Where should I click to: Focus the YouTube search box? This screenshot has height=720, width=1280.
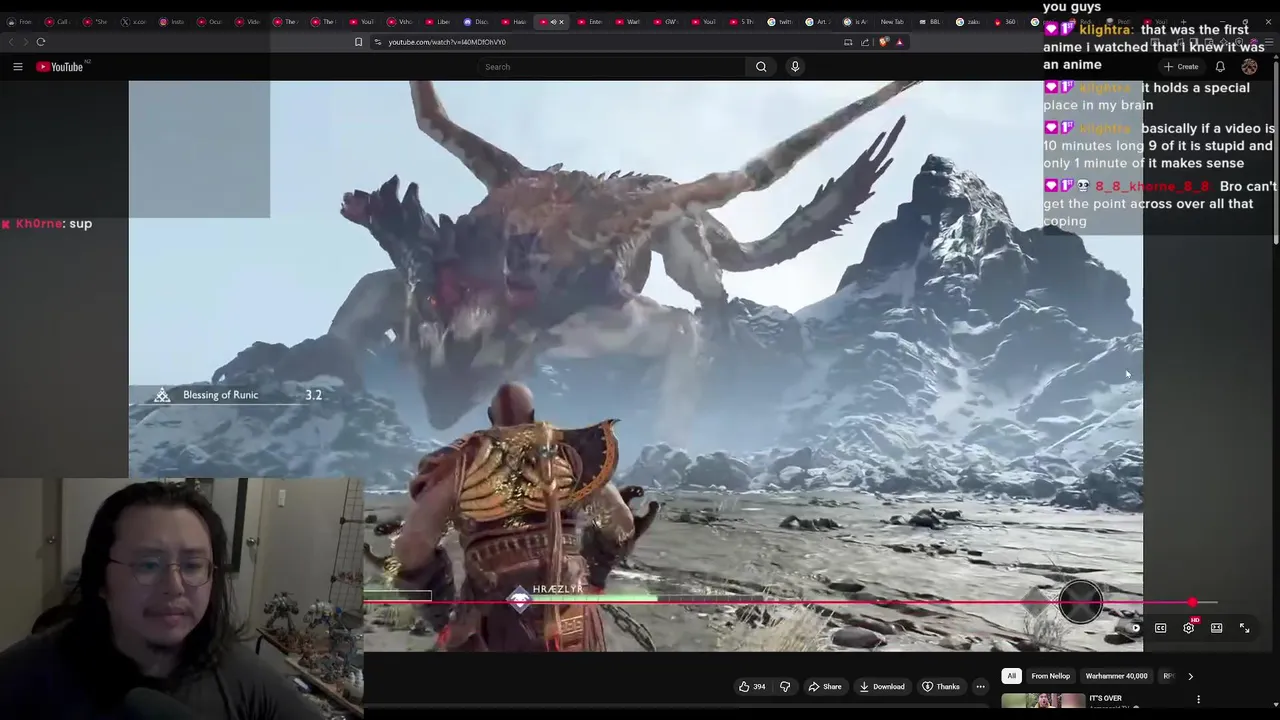610,67
